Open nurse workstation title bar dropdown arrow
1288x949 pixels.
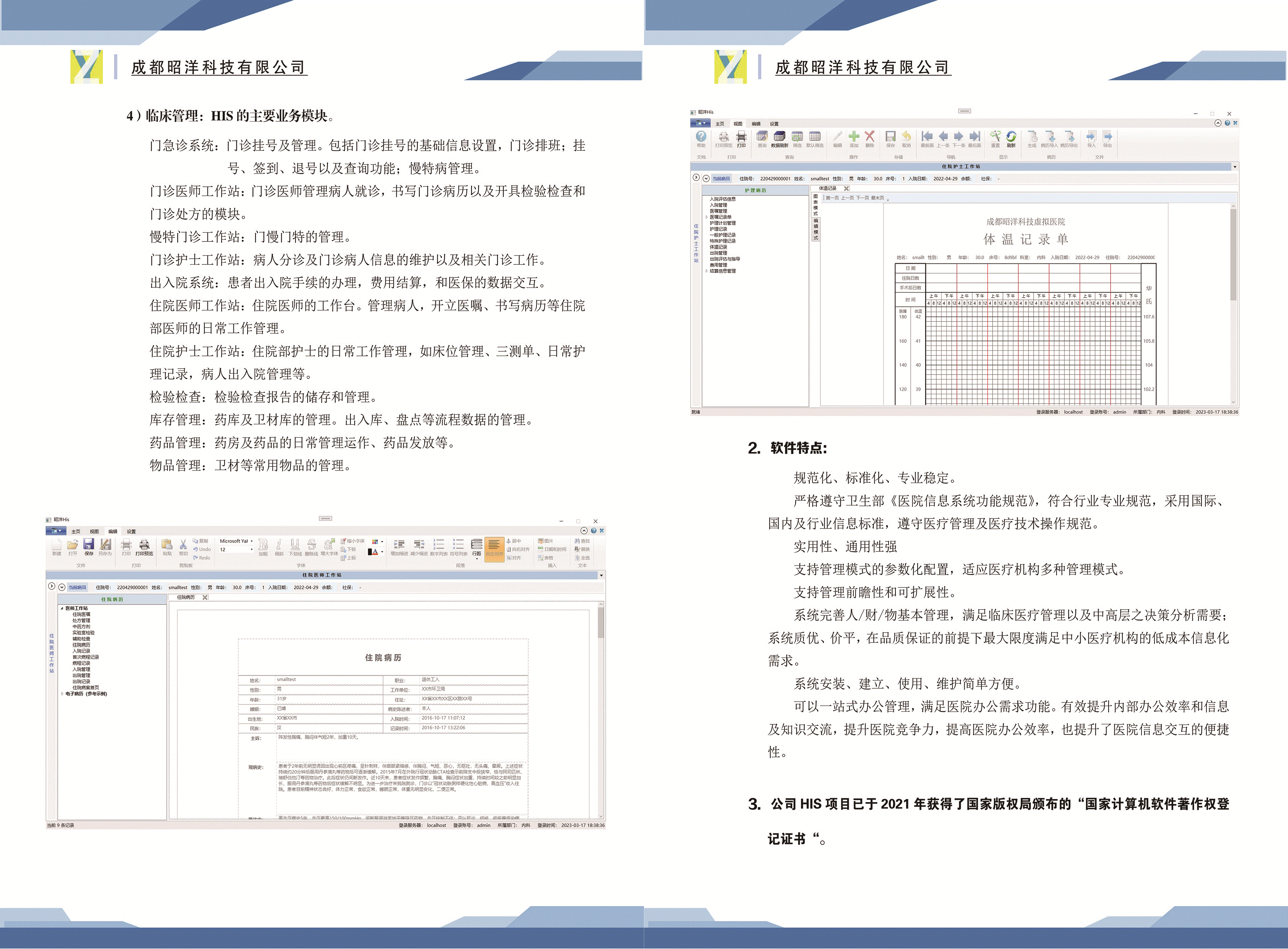point(1234,166)
